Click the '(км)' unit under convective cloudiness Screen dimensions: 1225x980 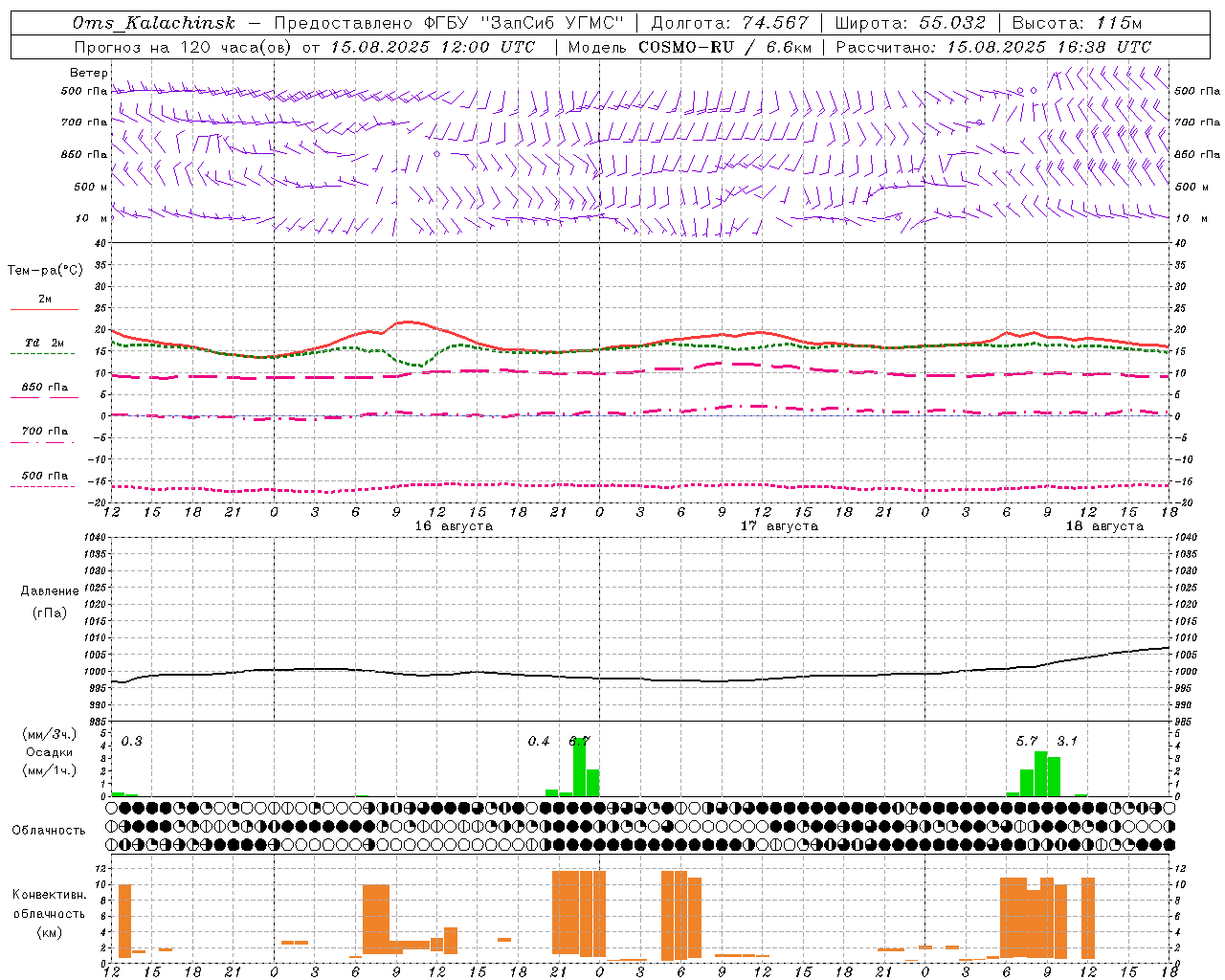point(49,932)
